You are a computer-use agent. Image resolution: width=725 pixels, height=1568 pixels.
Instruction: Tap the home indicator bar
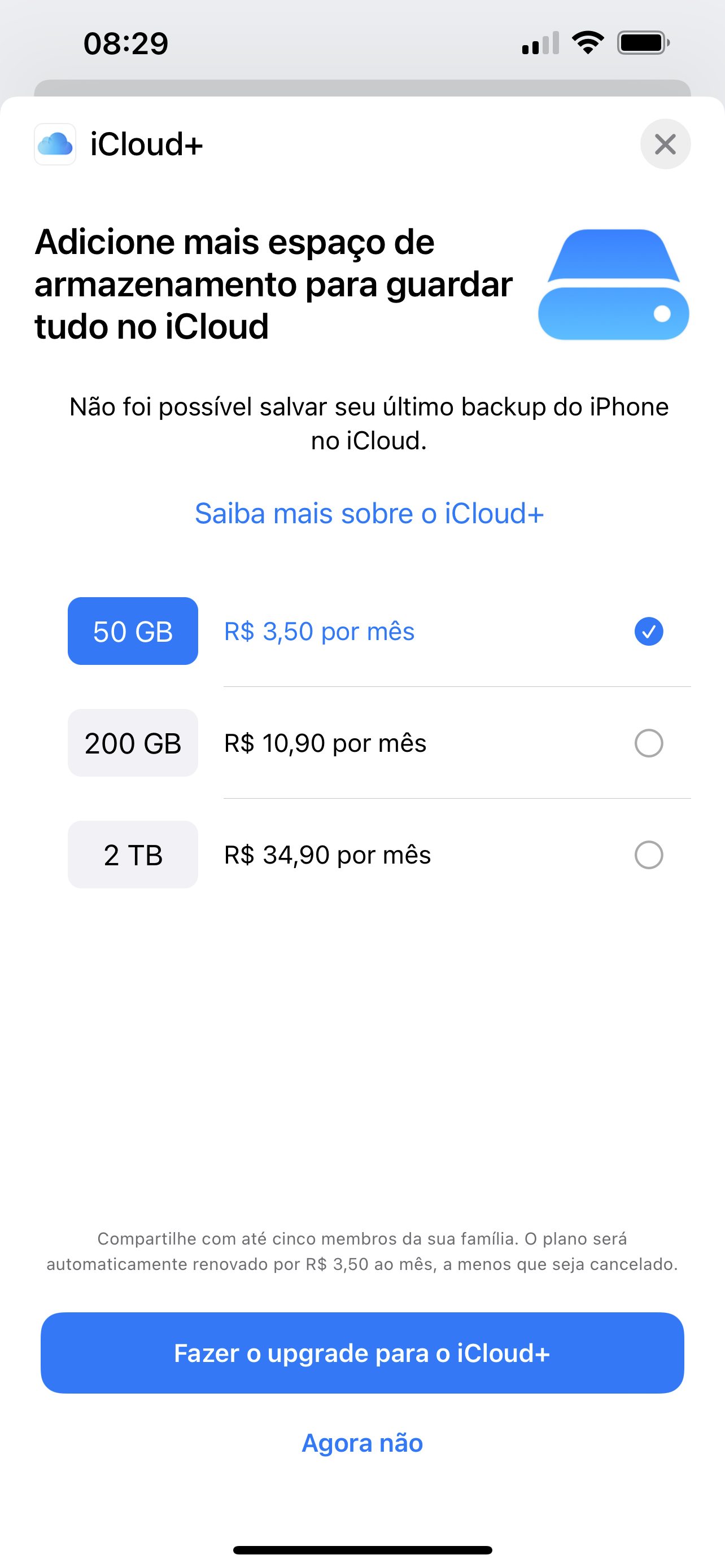coord(362,1550)
